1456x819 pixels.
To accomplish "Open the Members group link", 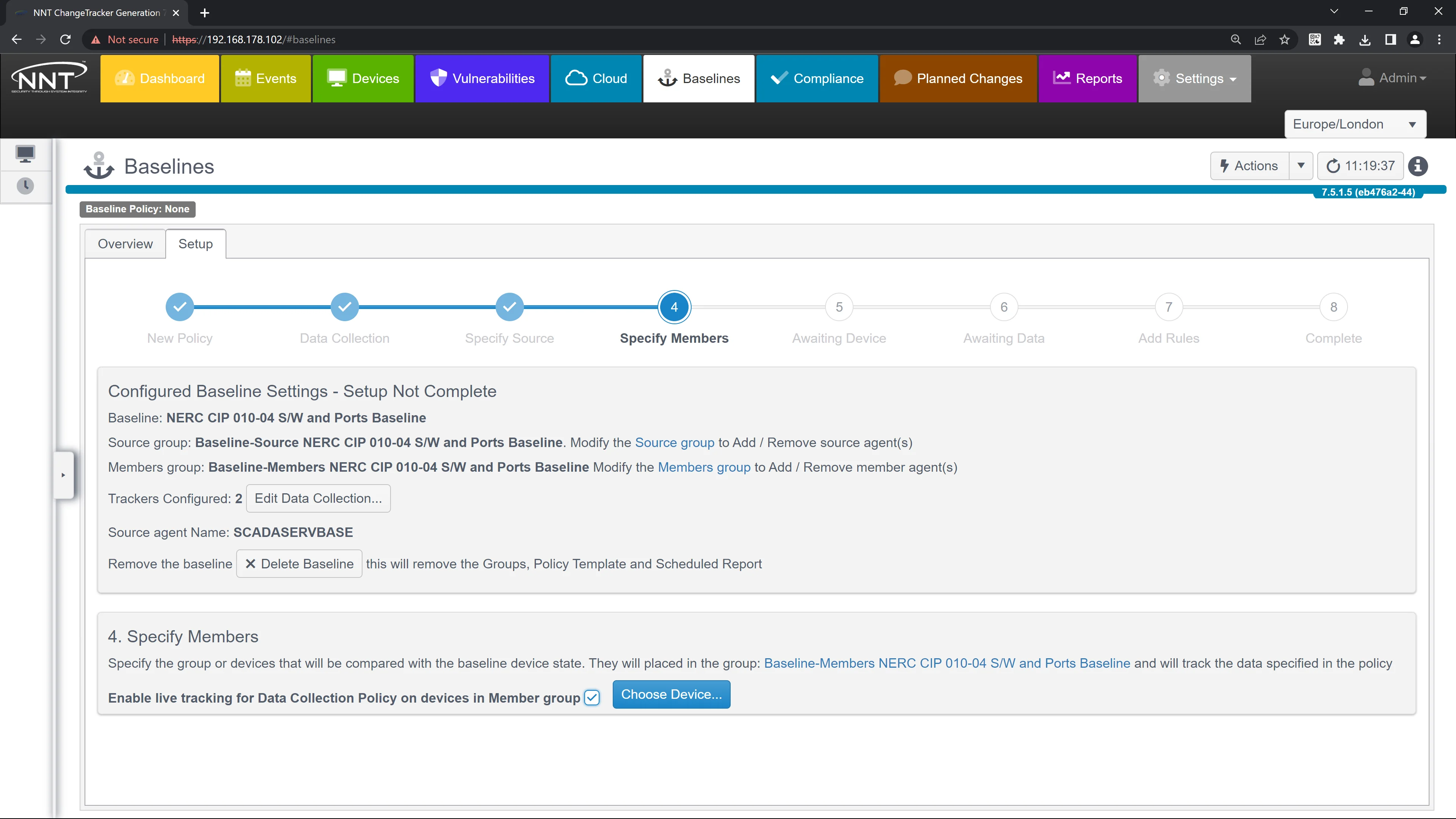I will click(704, 468).
